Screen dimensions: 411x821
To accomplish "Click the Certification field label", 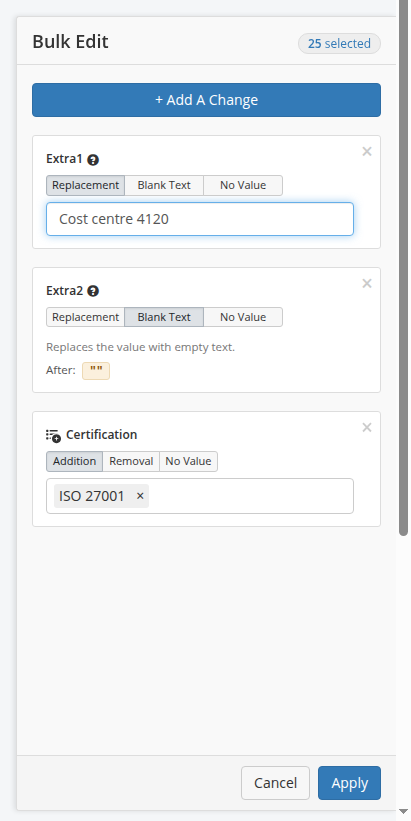I will tap(102, 435).
